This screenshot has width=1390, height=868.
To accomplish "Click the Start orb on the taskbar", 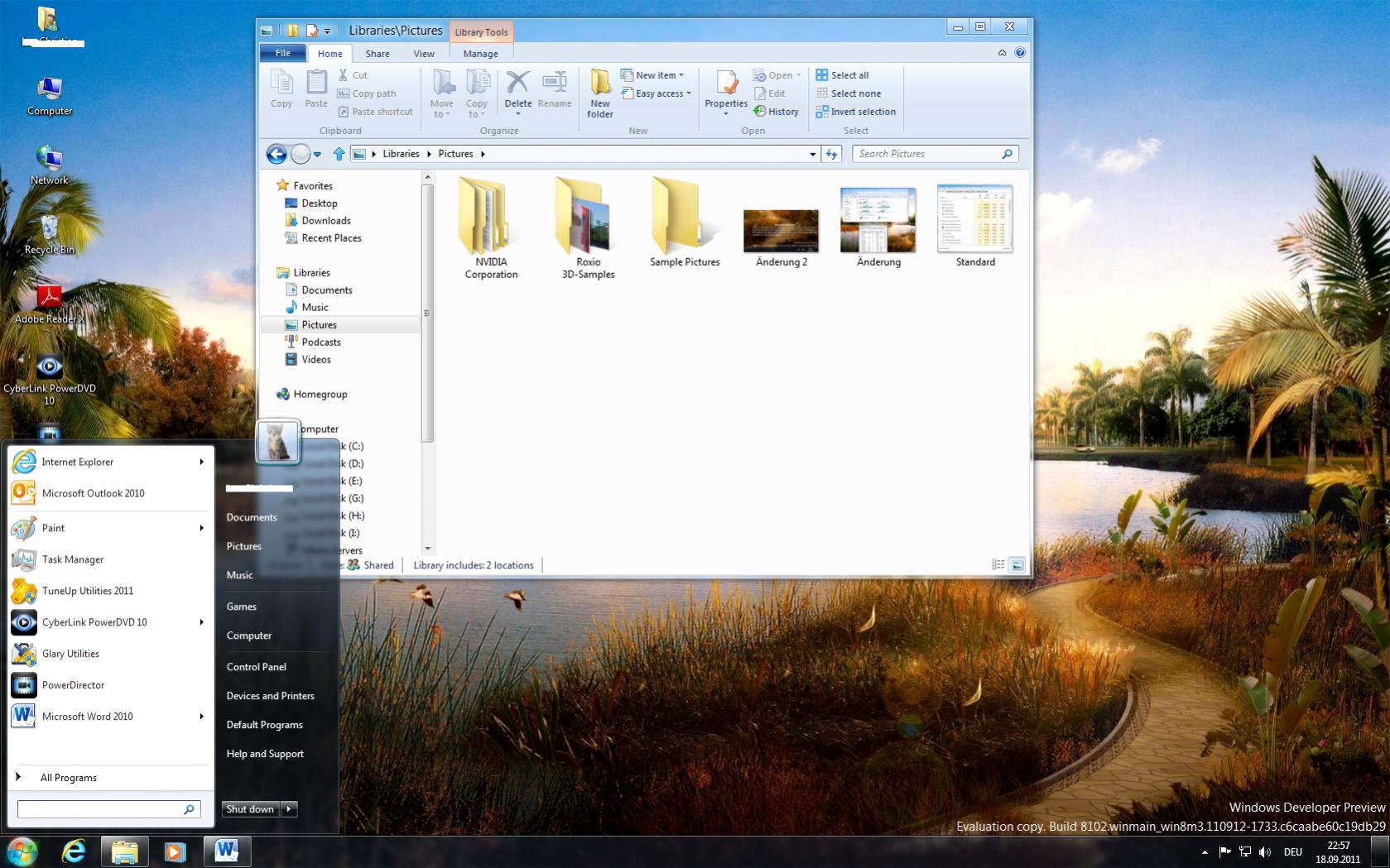I will pos(22,851).
